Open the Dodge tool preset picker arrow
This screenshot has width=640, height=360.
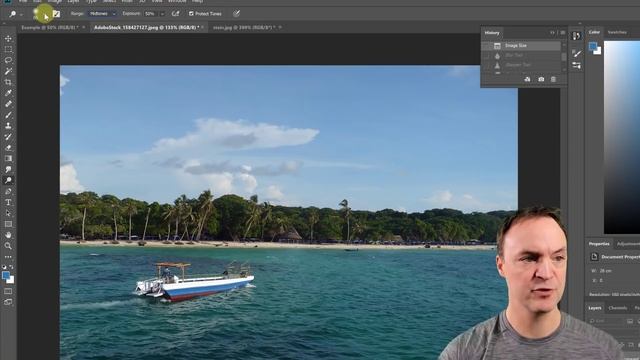click(x=22, y=14)
